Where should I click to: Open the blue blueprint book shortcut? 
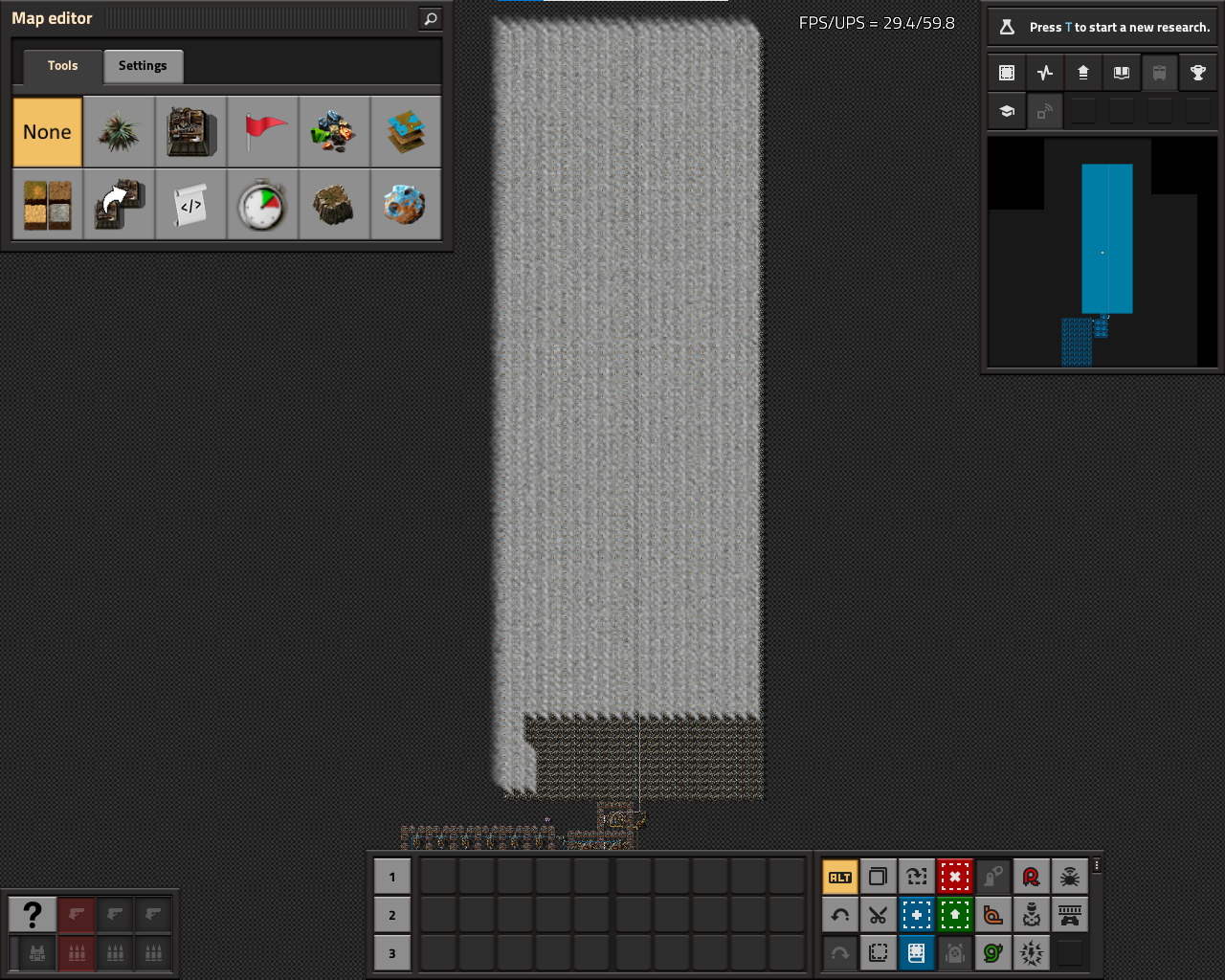(x=917, y=953)
